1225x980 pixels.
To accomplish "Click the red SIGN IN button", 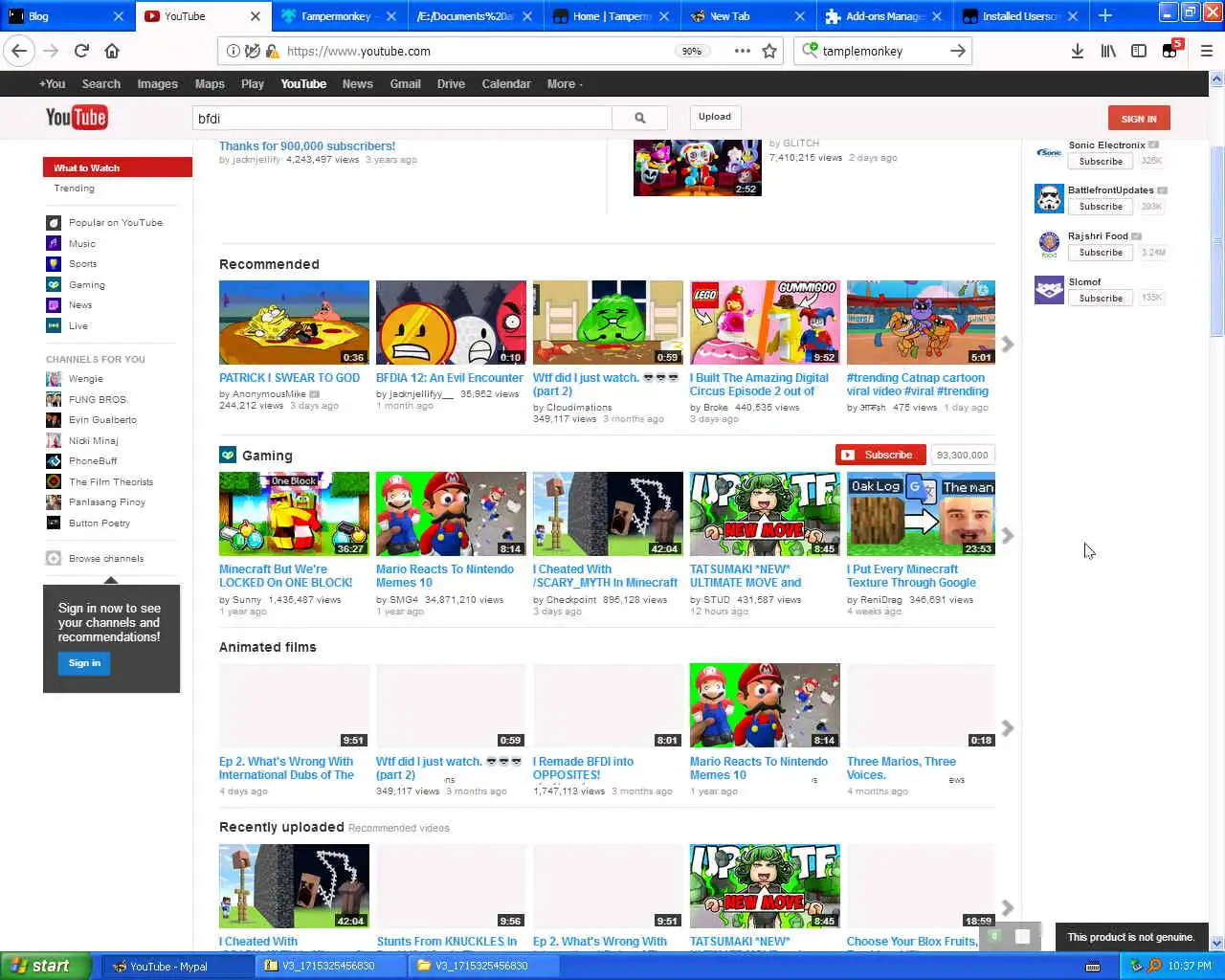I will [x=1139, y=118].
